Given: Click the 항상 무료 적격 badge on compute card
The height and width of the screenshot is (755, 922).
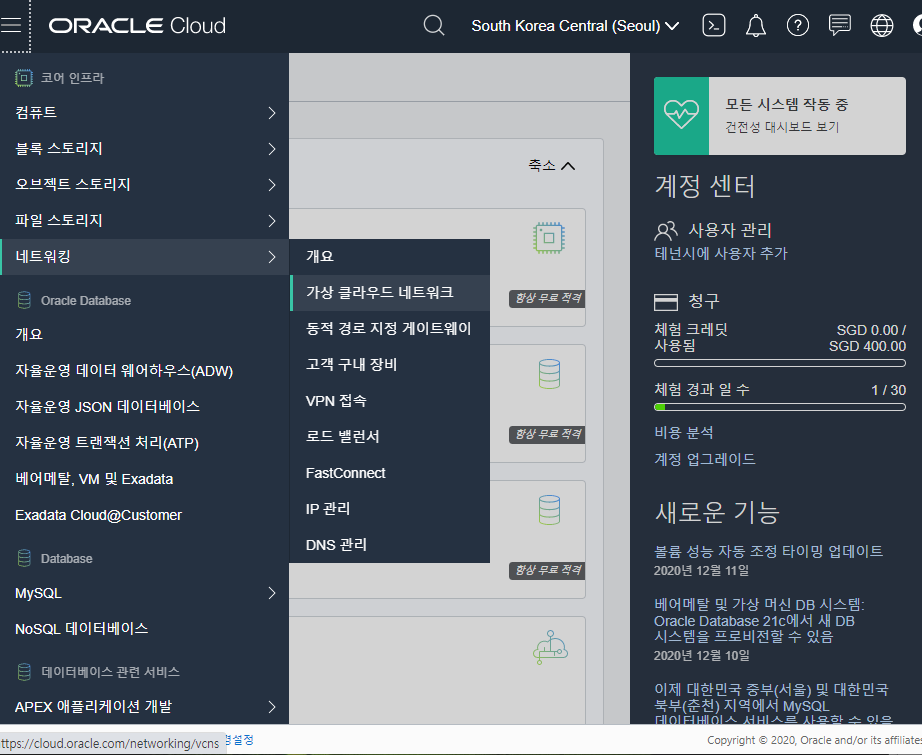Looking at the screenshot, I should click(547, 298).
